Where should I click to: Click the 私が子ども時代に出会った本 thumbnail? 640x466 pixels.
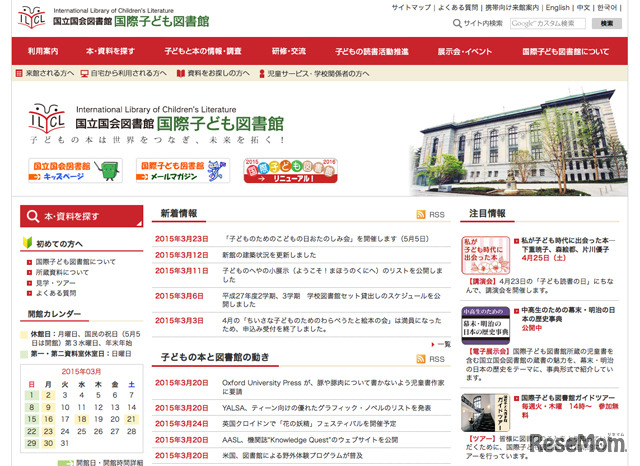click(x=486, y=255)
